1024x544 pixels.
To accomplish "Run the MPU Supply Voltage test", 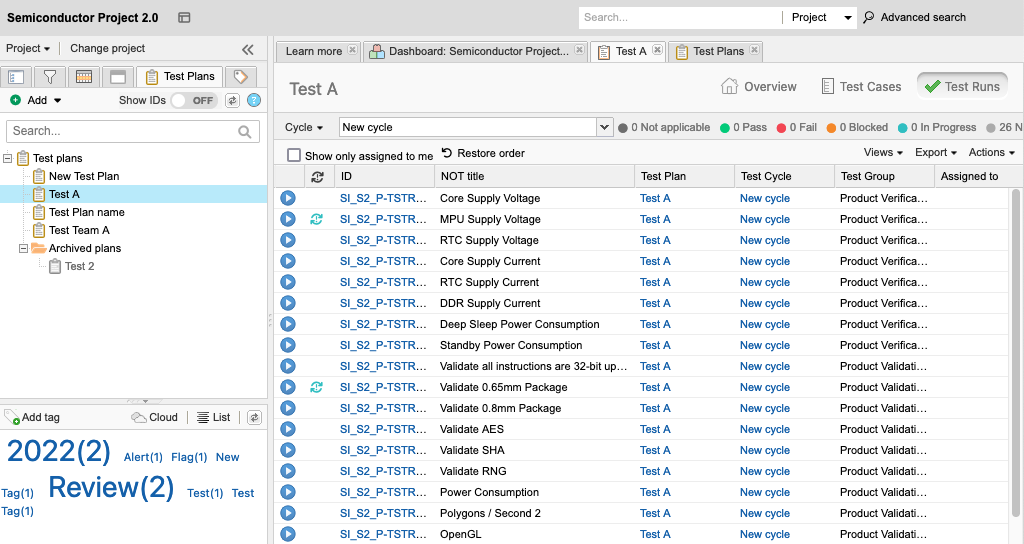I will 288,219.
